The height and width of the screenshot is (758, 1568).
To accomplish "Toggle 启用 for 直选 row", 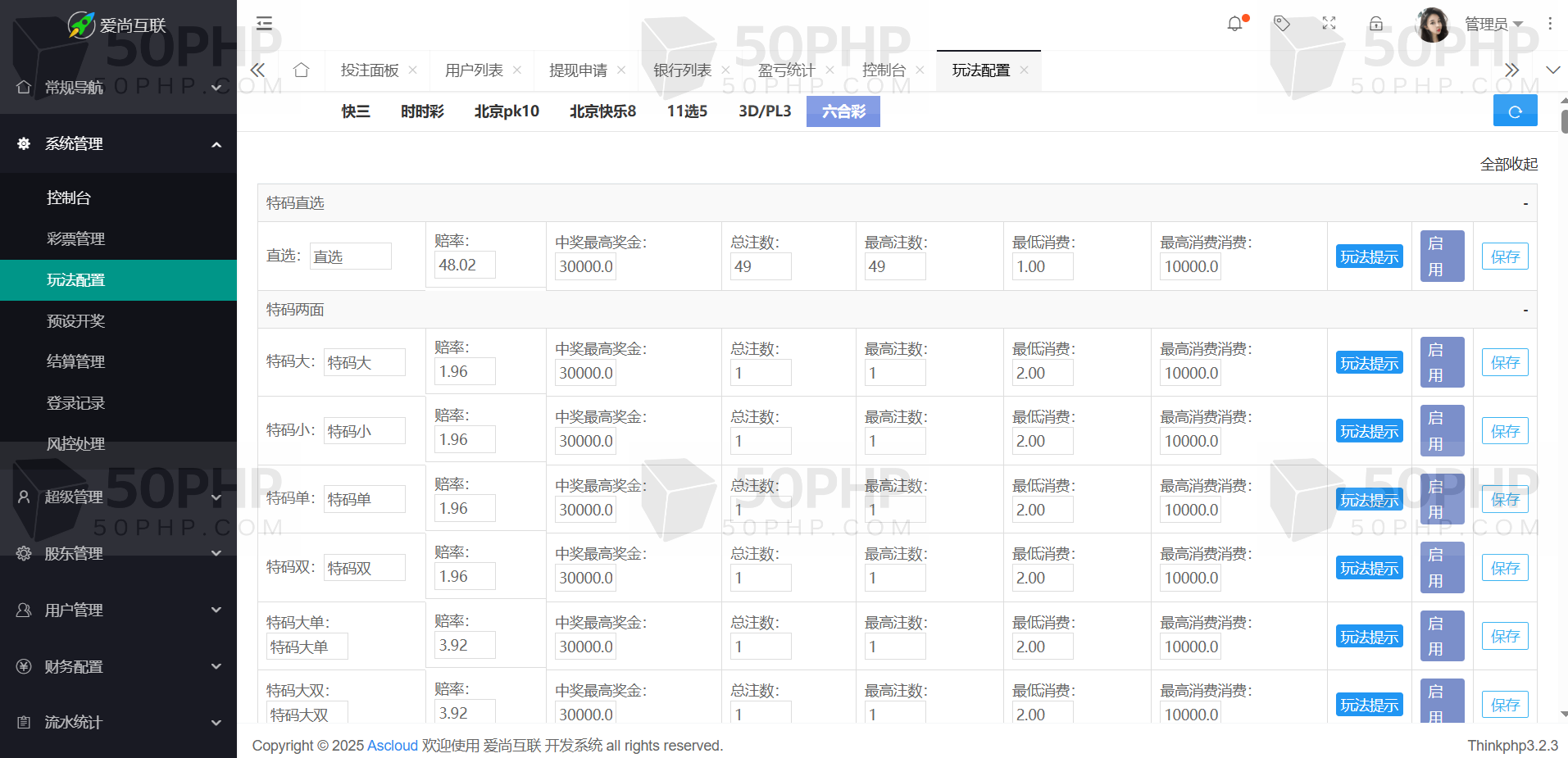I will pos(1442,256).
